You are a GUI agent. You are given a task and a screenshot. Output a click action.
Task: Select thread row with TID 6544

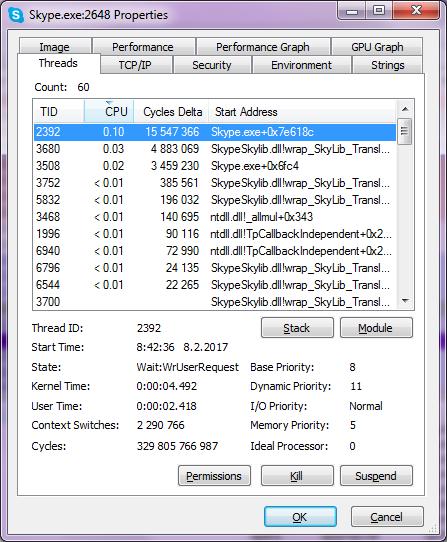click(215, 284)
